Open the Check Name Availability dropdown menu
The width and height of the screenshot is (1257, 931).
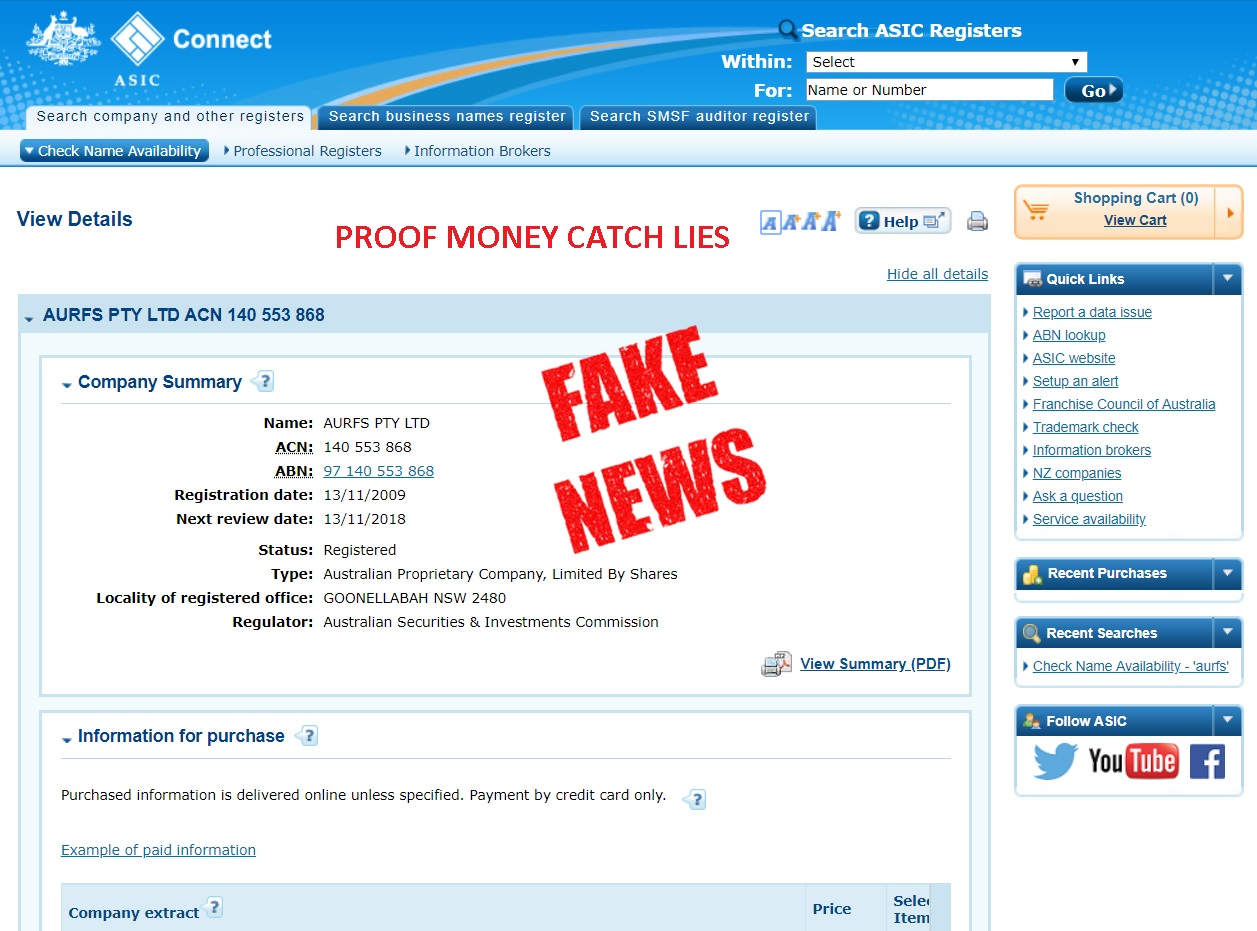[114, 151]
